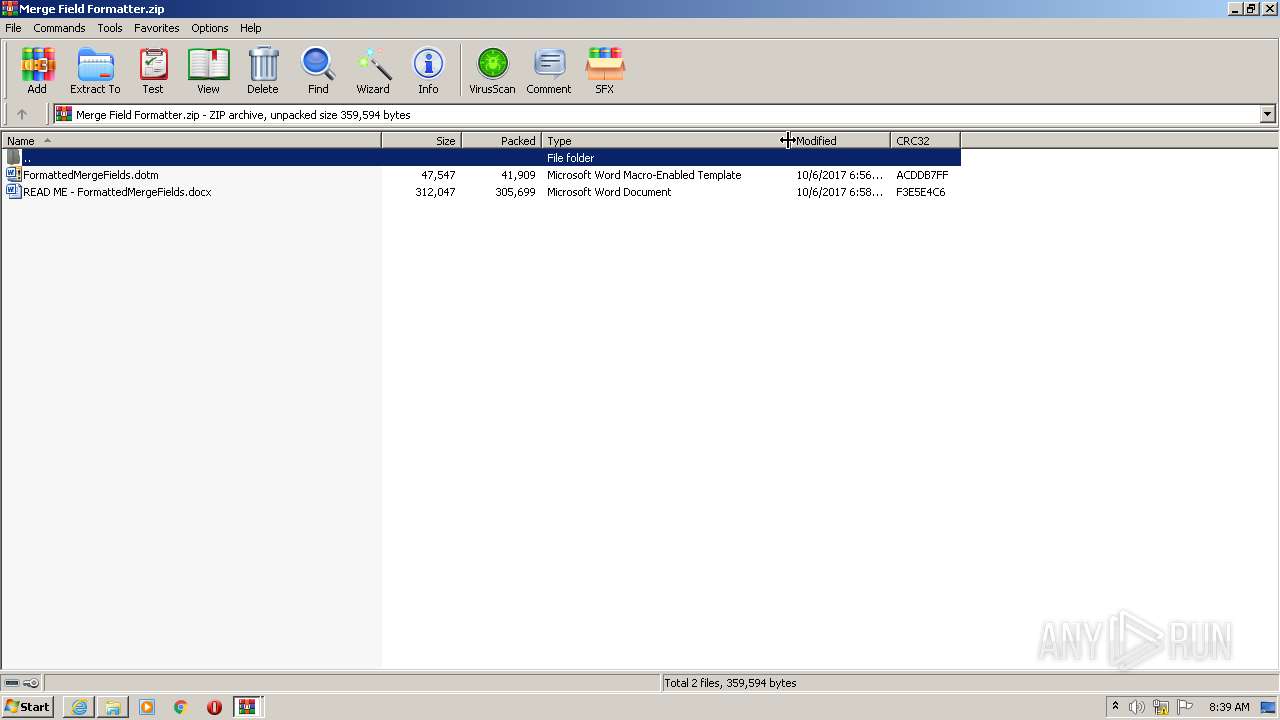Create SFX archive
This screenshot has height=720, width=1280.
pos(605,71)
